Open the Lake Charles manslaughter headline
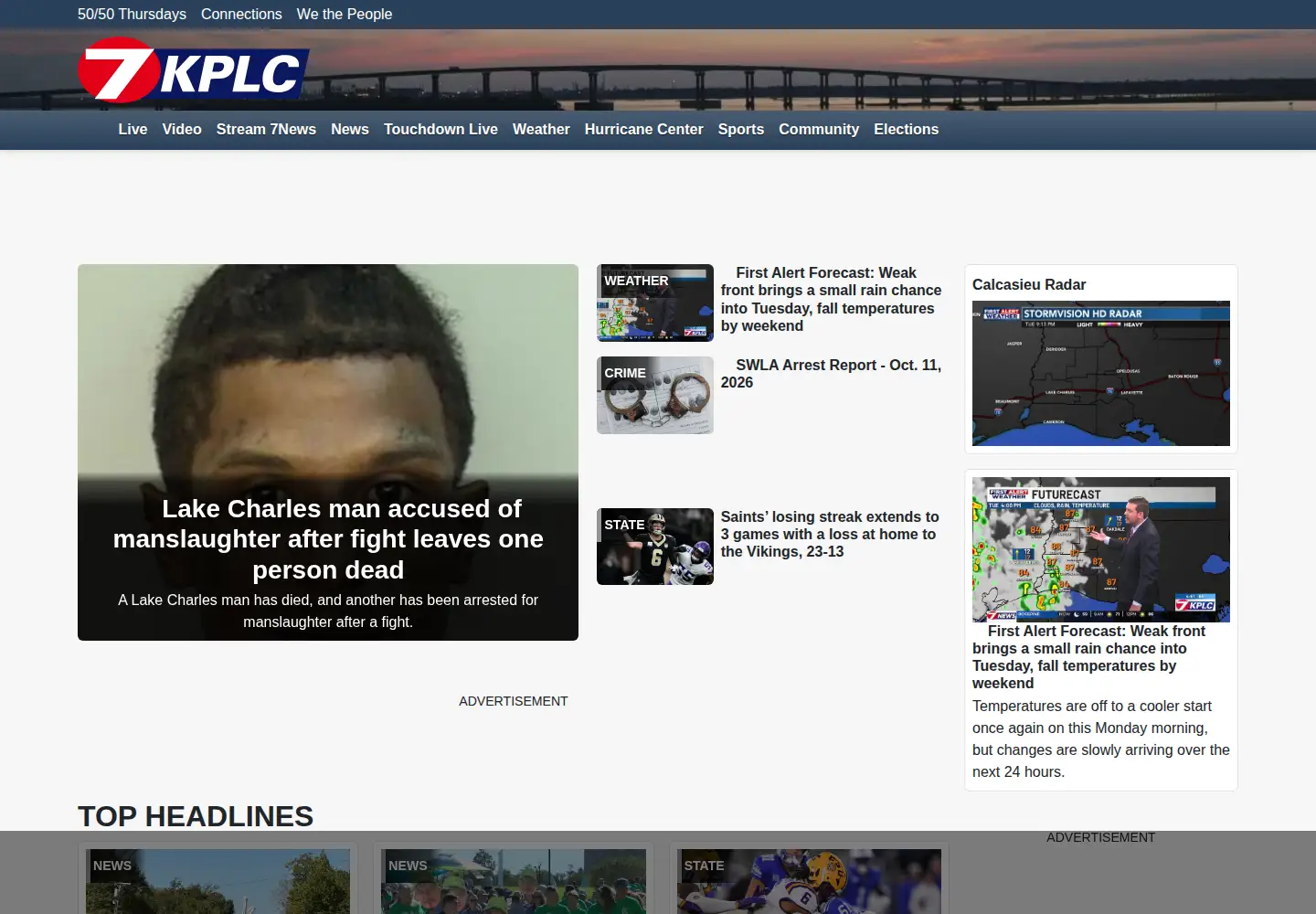 (x=328, y=539)
